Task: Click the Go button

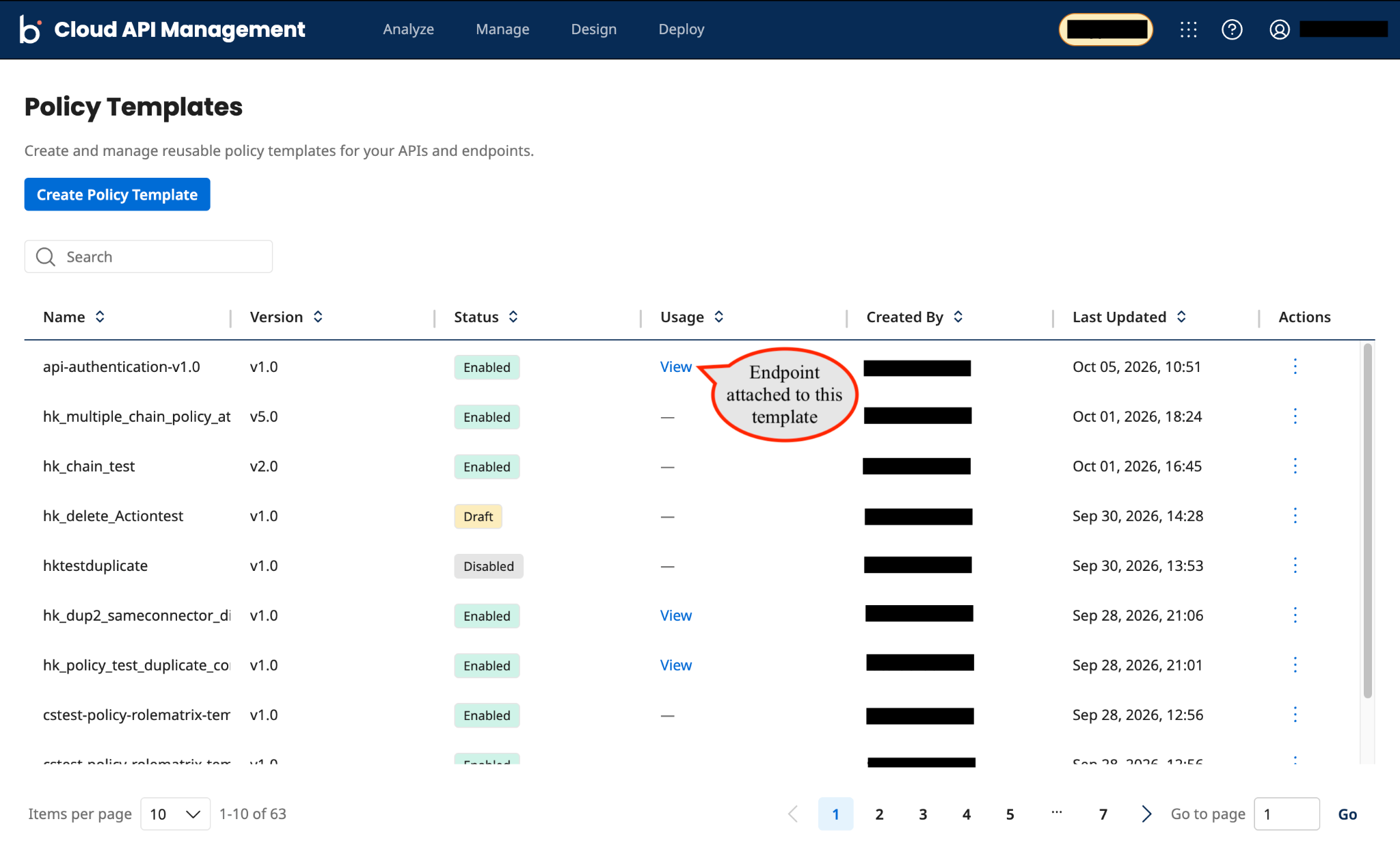Action: (x=1347, y=814)
